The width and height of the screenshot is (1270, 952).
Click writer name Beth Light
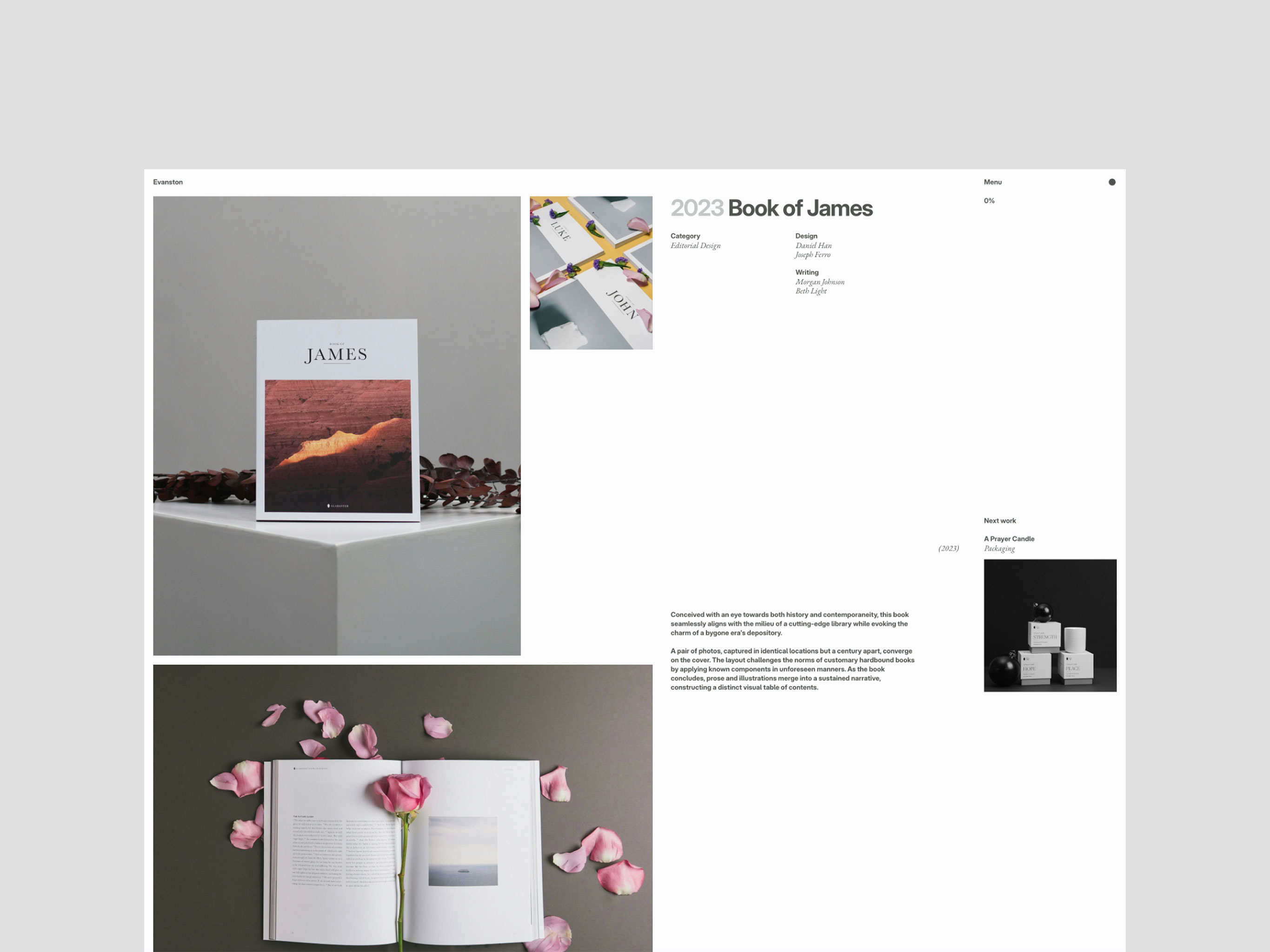coord(811,291)
